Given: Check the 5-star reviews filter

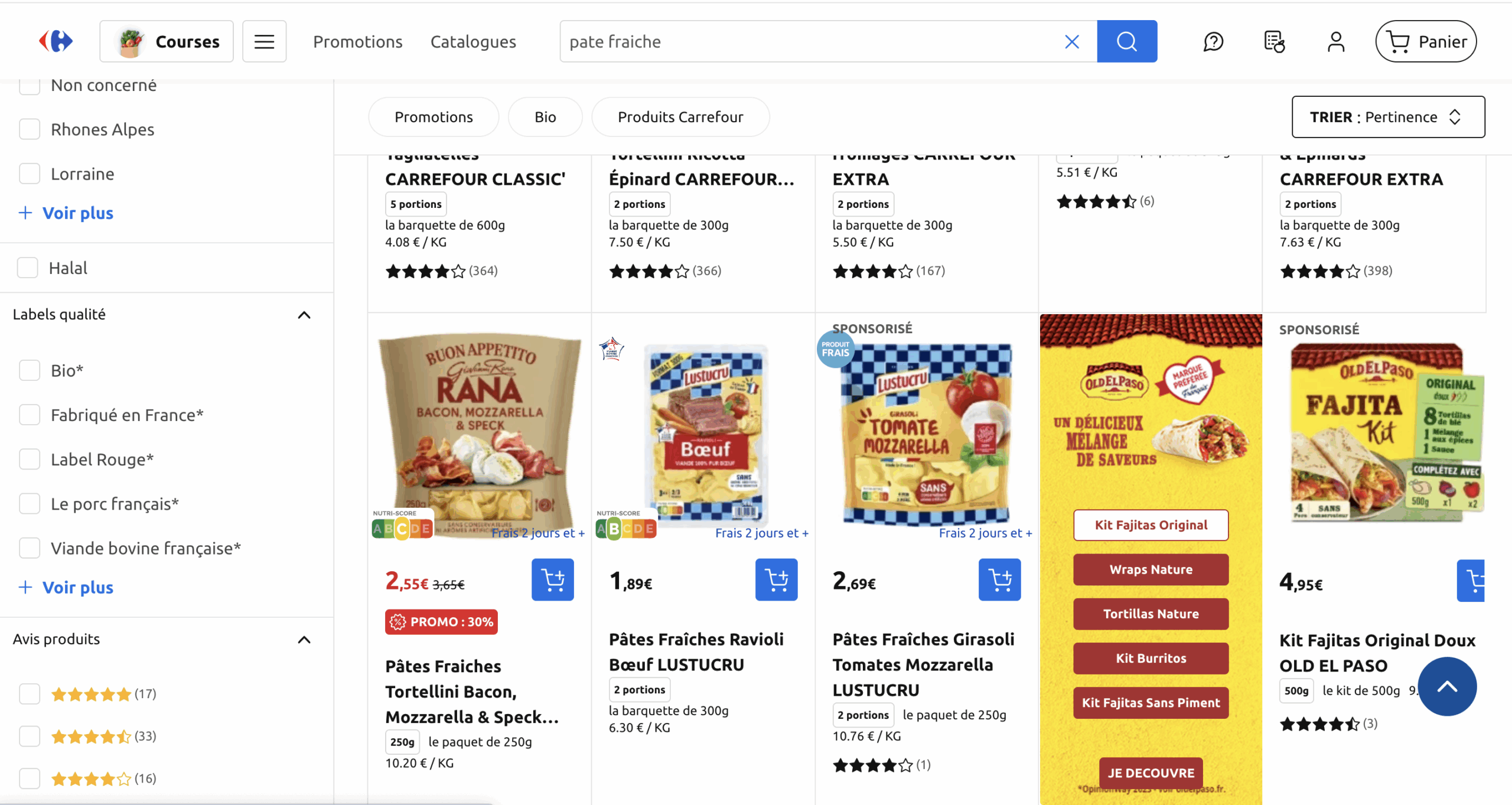Looking at the screenshot, I should point(29,694).
